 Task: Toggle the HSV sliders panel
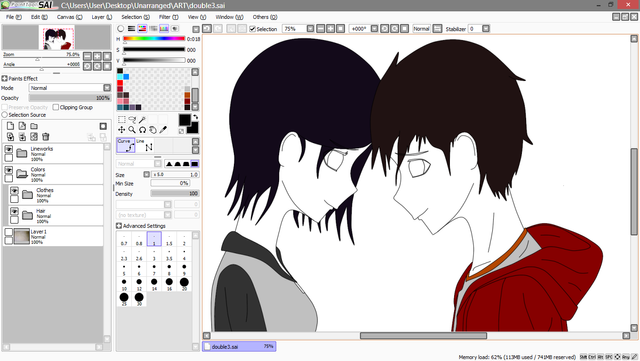click(x=142, y=29)
